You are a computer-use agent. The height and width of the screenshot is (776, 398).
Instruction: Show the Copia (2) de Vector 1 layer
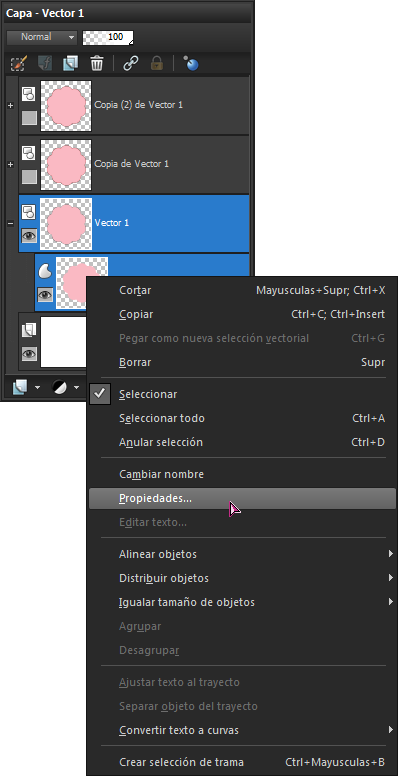(x=29, y=117)
